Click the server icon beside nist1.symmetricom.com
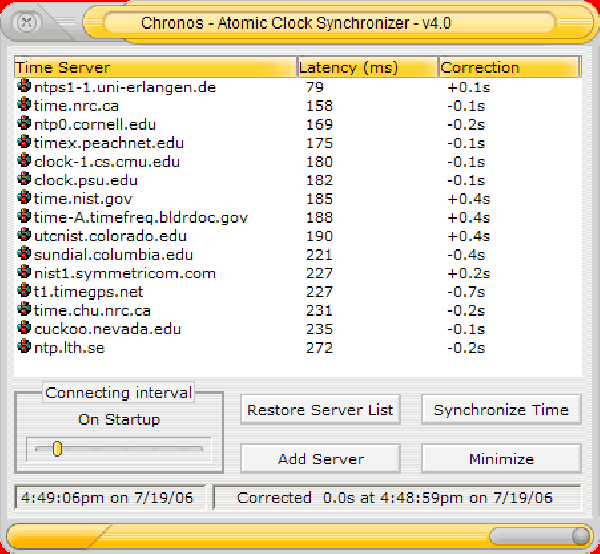The height and width of the screenshot is (554, 600). point(24,272)
